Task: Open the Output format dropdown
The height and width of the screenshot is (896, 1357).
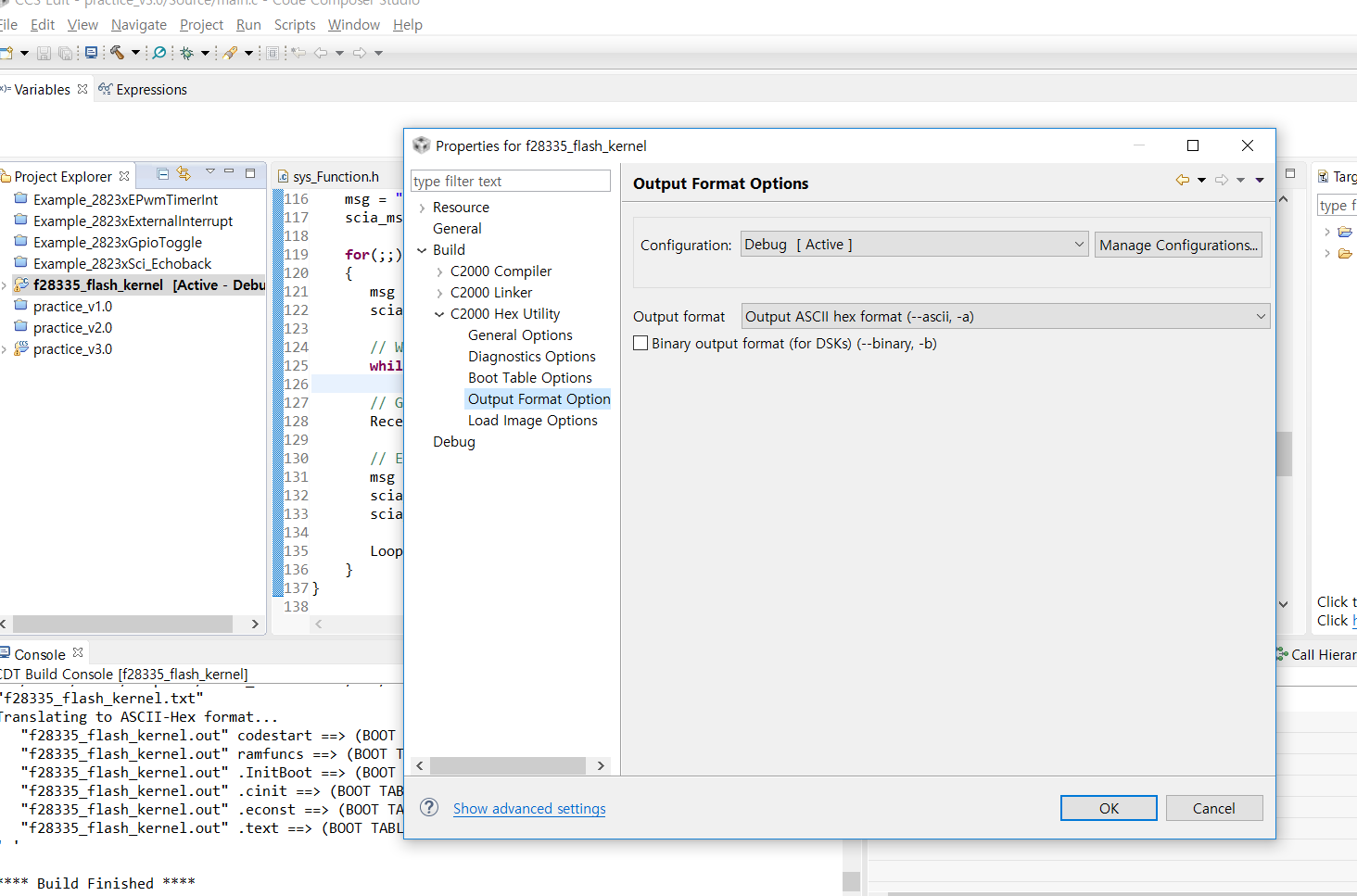Action: [x=1006, y=317]
